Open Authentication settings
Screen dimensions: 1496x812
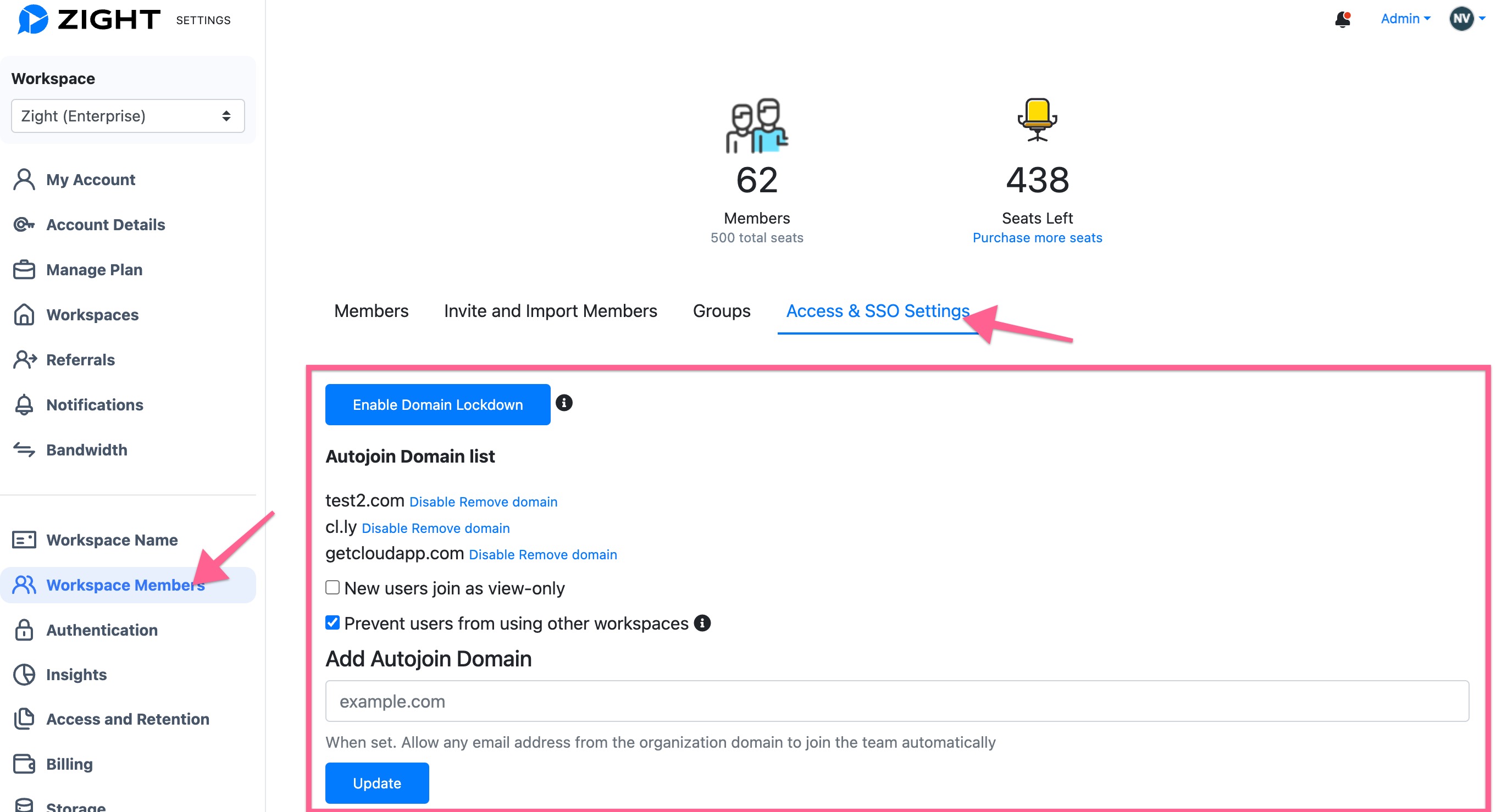(x=102, y=630)
